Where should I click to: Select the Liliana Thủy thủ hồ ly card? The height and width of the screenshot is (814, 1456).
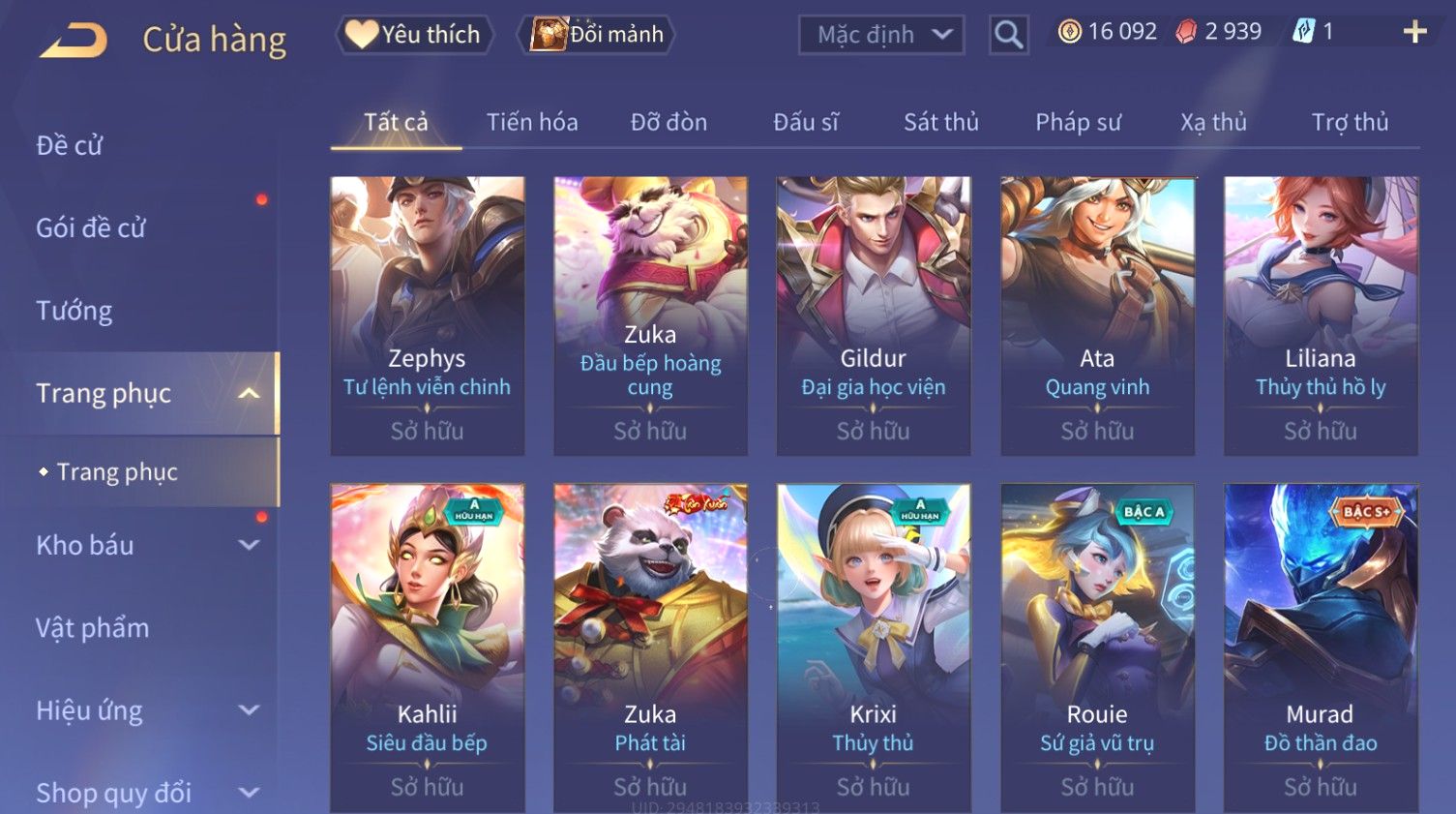pyautogui.click(x=1321, y=316)
